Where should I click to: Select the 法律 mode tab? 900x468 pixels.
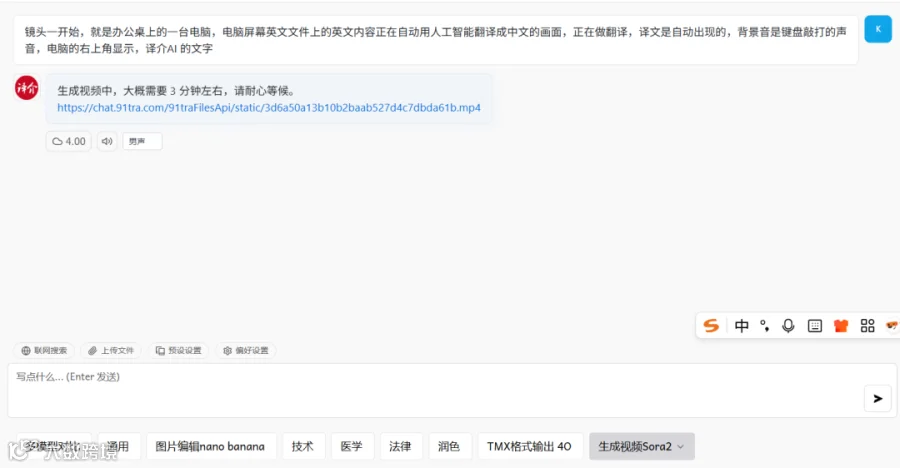400,446
